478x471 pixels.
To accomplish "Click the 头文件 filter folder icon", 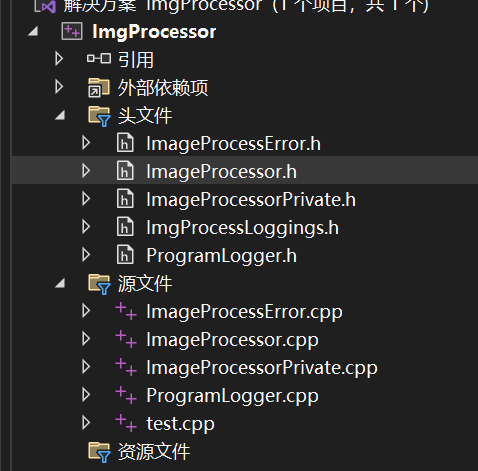I will point(99,116).
